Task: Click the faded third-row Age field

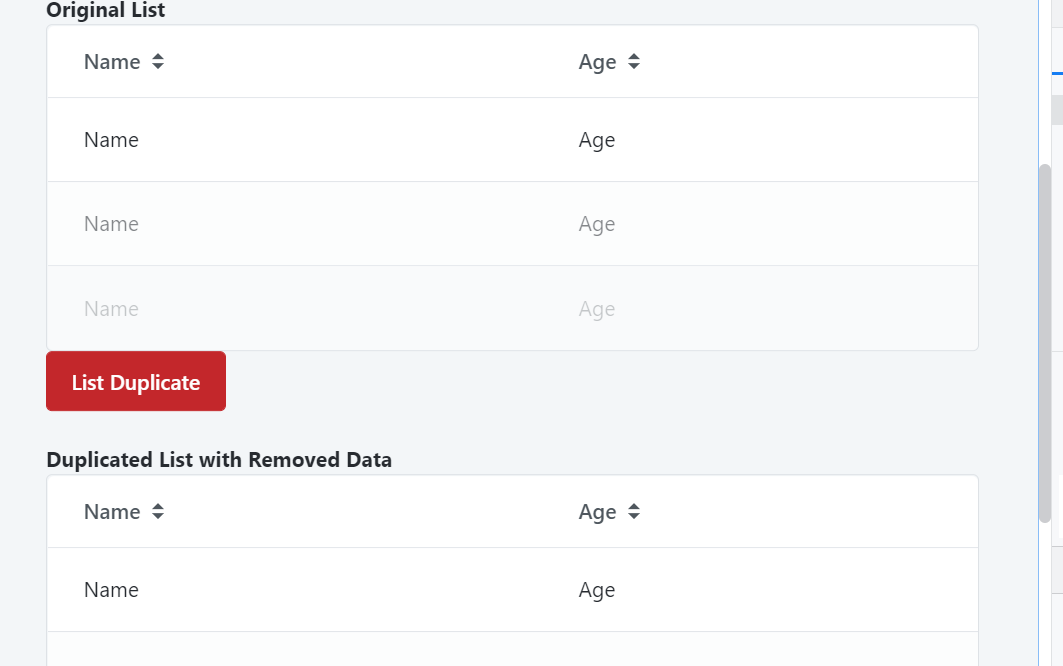Action: tap(597, 308)
